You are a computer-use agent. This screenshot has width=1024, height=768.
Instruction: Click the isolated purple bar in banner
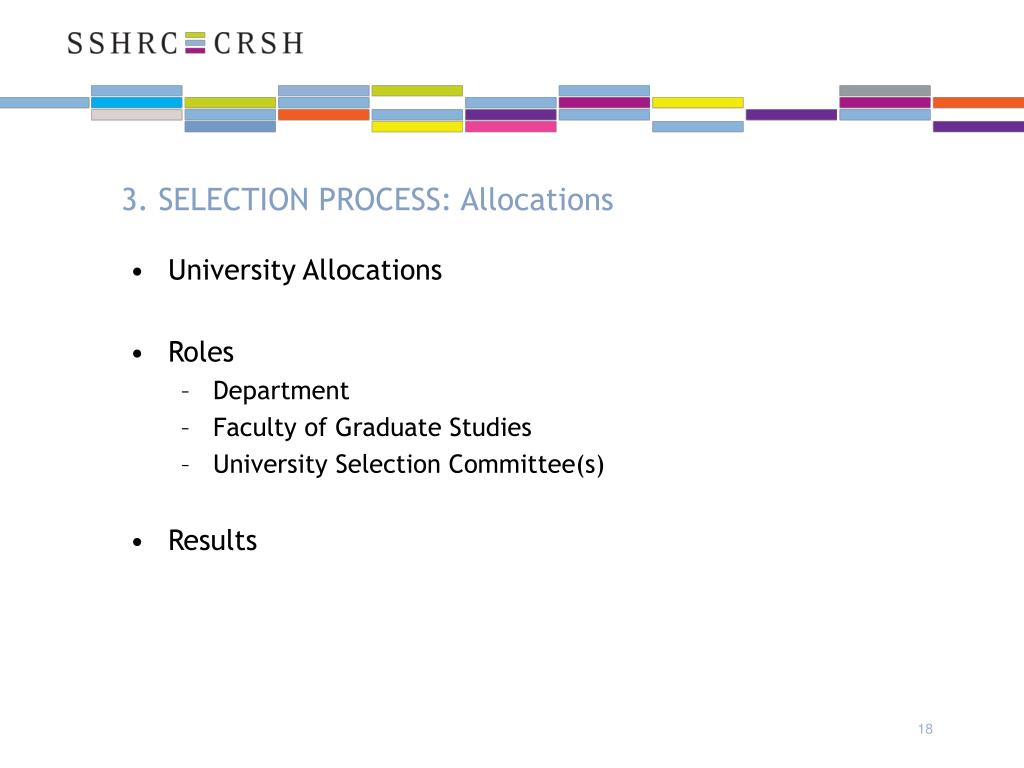pos(792,115)
